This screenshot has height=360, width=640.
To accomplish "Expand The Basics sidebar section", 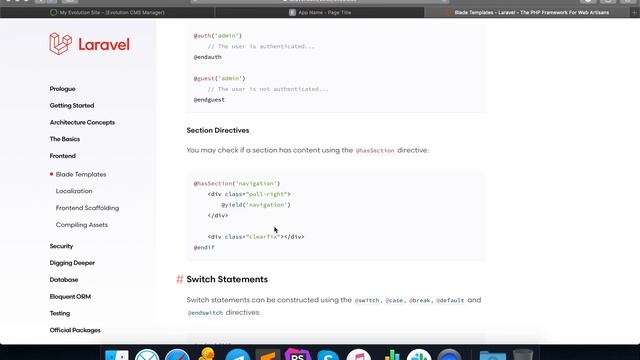I will (64, 139).
